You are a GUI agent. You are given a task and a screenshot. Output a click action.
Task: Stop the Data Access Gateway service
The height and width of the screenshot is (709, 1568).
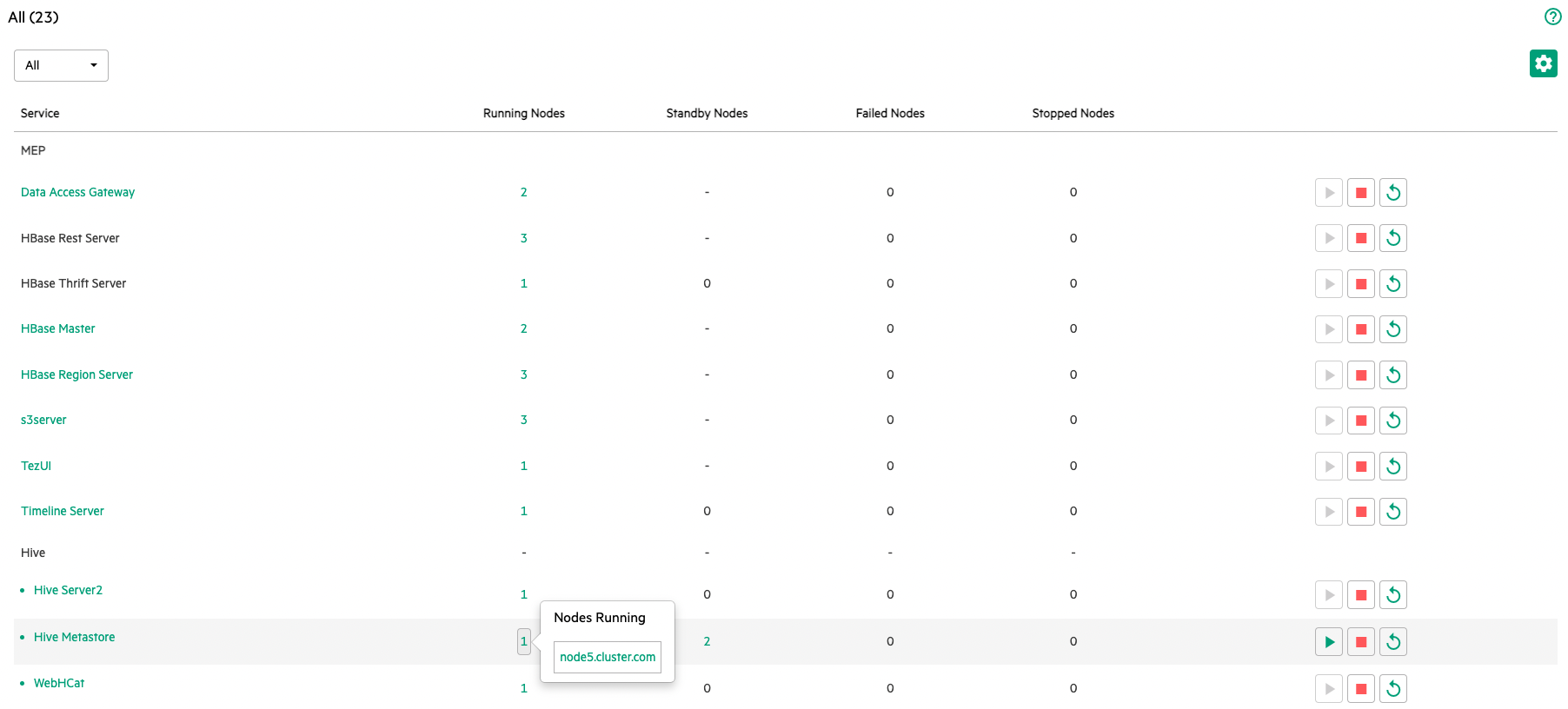1360,193
